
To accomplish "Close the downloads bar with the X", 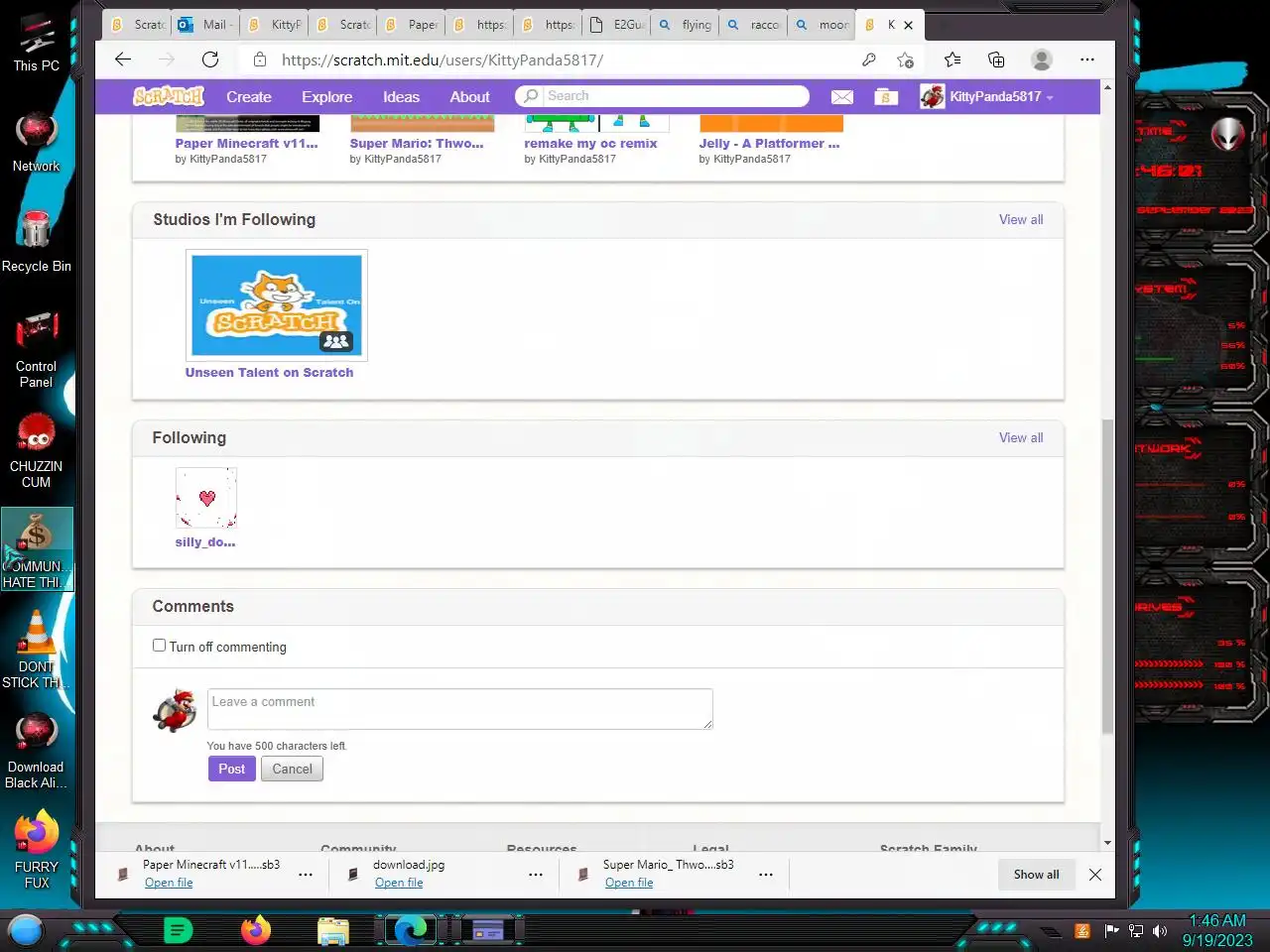I will (x=1095, y=875).
